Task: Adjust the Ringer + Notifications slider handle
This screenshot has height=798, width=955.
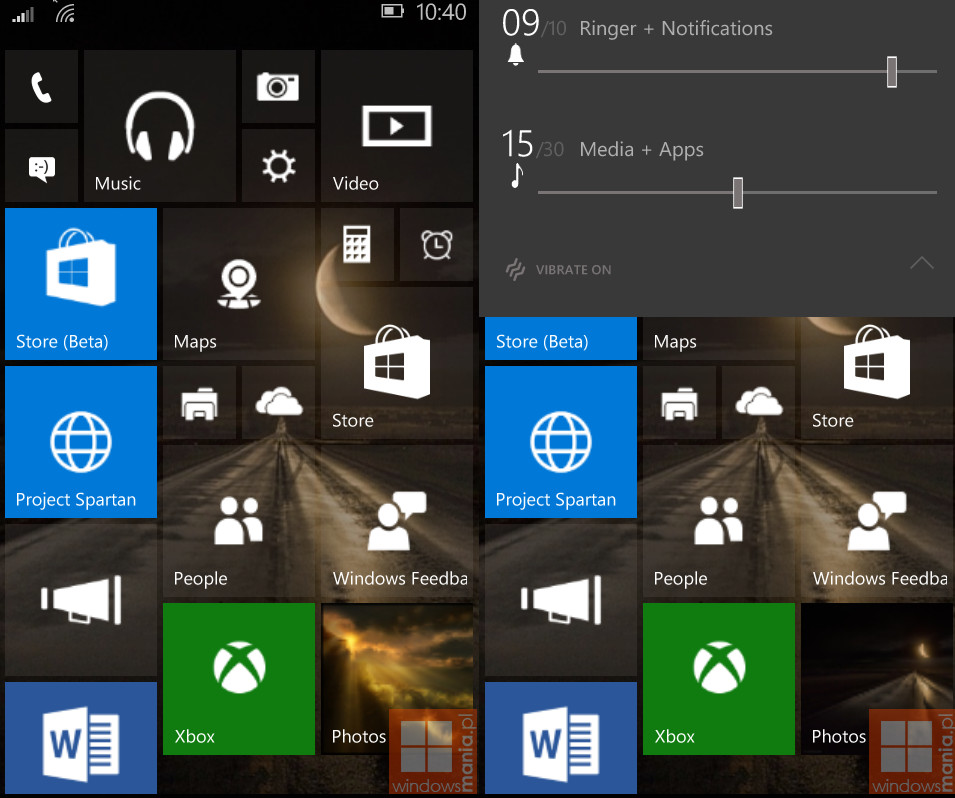Action: [892, 72]
